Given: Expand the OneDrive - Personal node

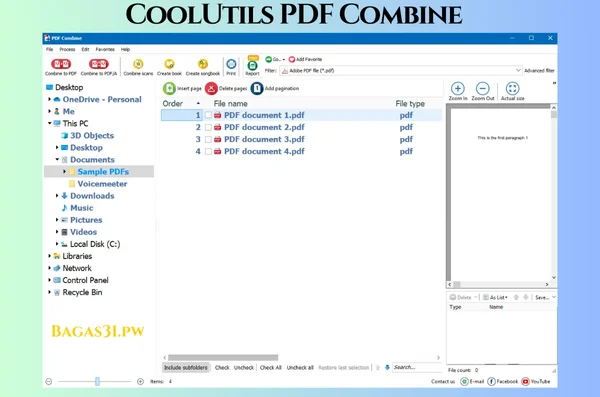Looking at the screenshot, I should (x=49, y=99).
